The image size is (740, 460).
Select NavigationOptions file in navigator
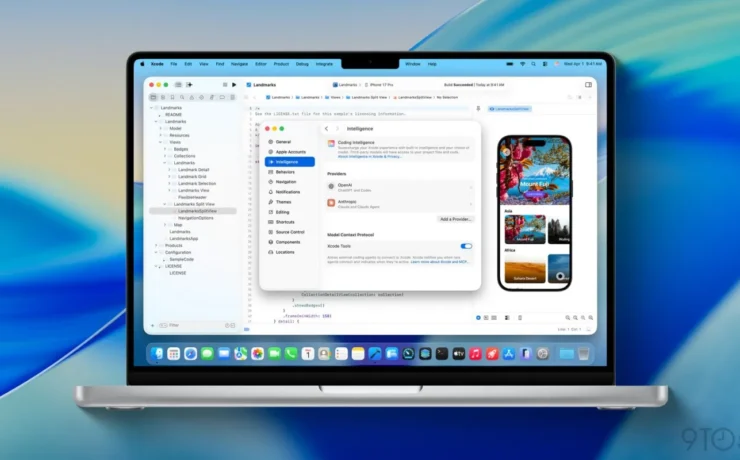(195, 218)
